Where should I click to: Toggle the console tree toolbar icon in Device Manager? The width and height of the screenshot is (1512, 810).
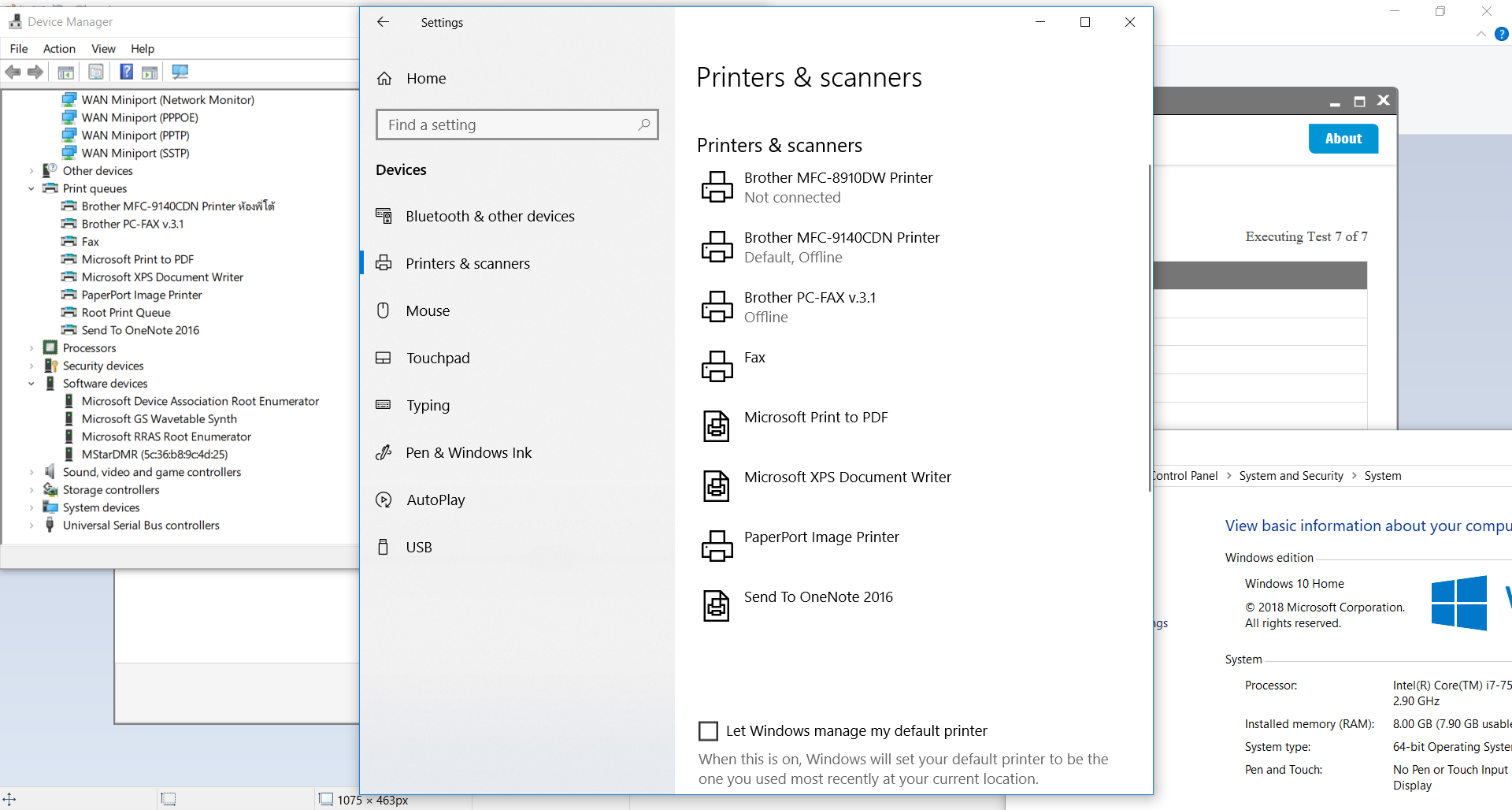[66, 72]
